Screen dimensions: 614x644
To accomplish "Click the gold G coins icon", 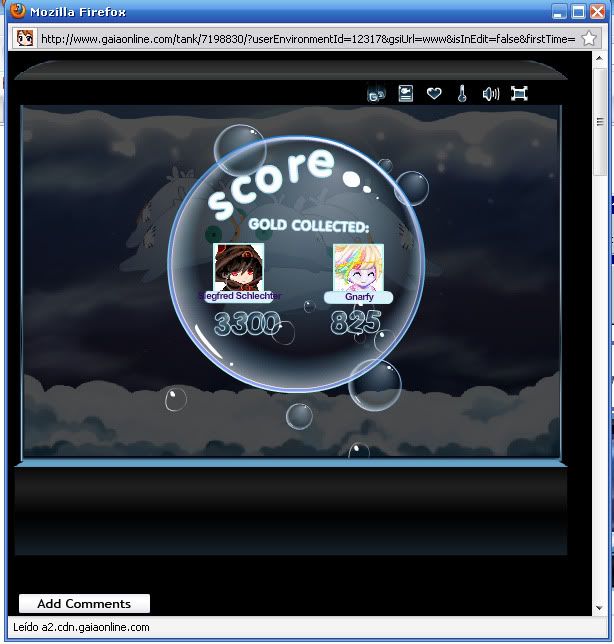I will tap(376, 94).
